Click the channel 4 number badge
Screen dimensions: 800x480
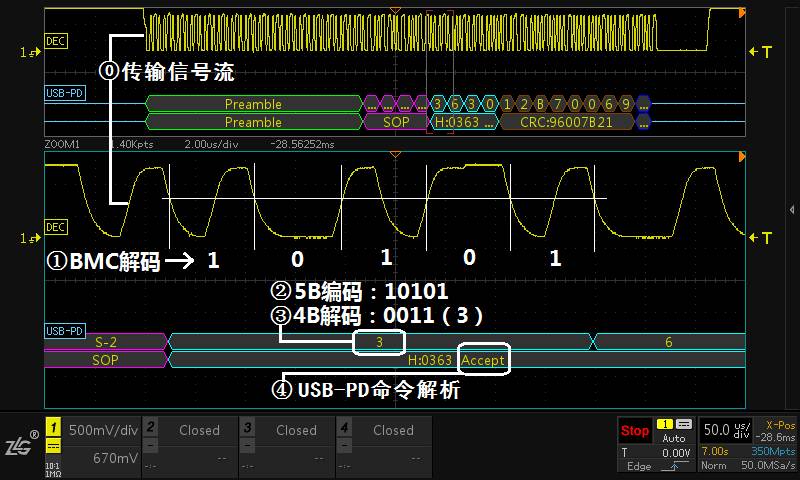point(344,426)
